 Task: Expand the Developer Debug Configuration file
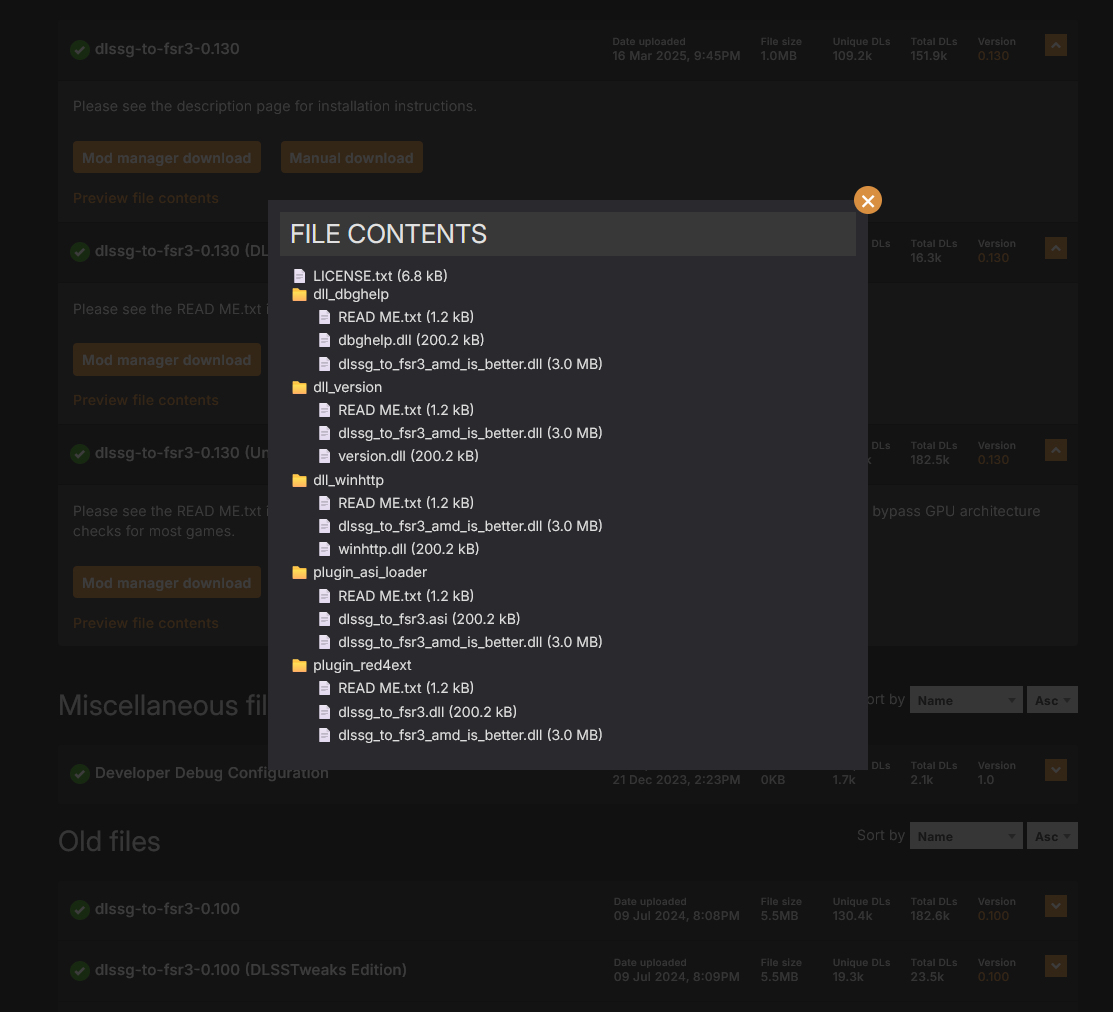click(1055, 770)
